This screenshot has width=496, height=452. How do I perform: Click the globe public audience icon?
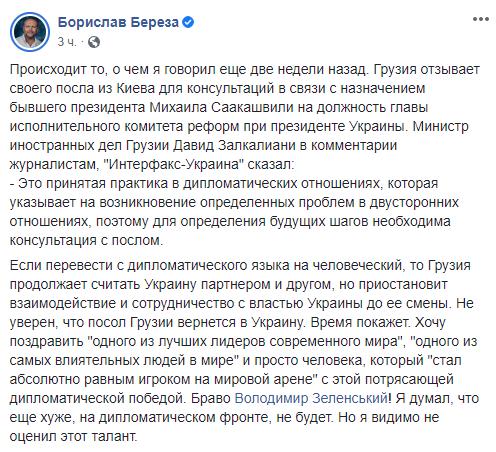tap(94, 42)
